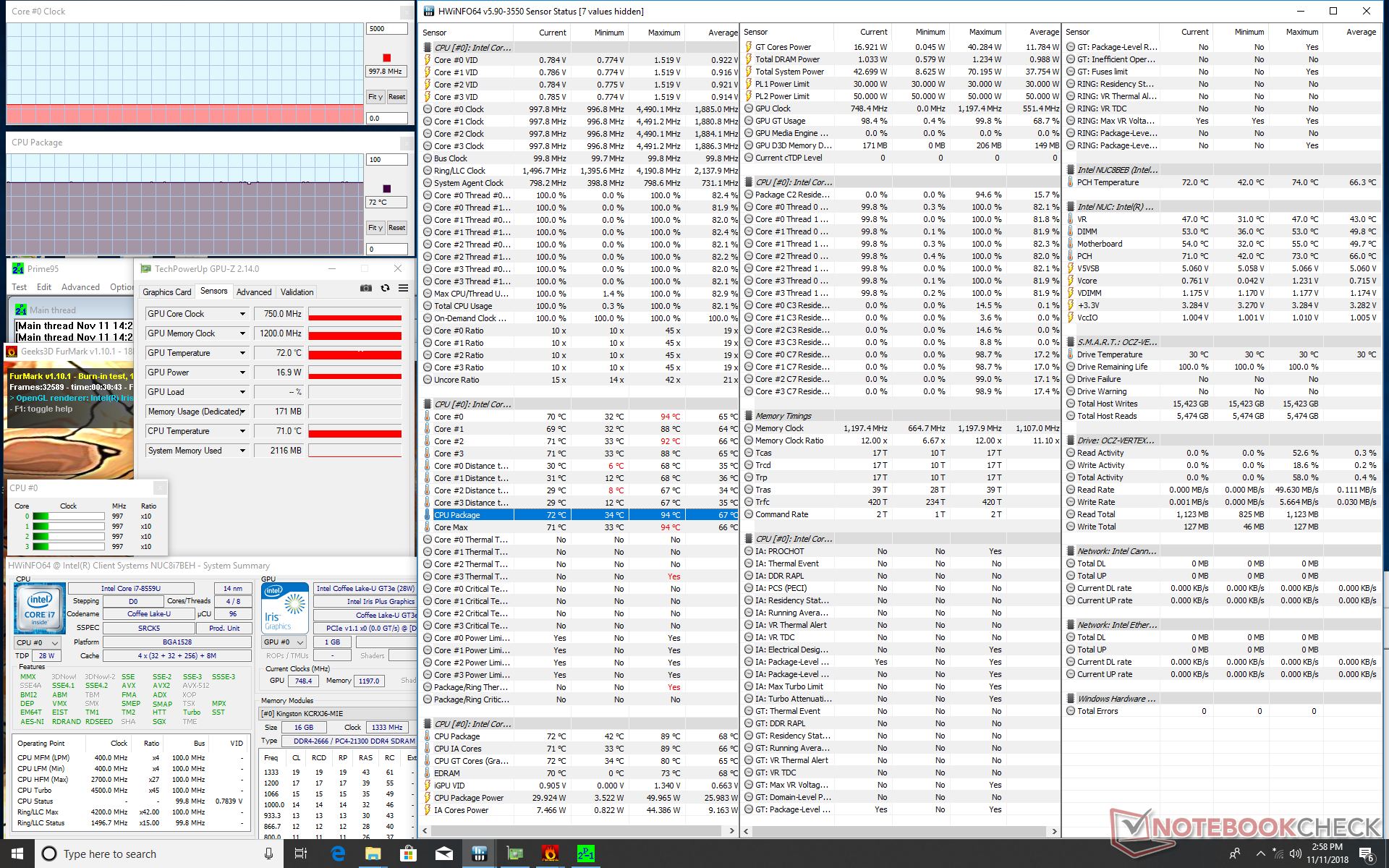Click the volume icon in system tray

tap(1295, 854)
